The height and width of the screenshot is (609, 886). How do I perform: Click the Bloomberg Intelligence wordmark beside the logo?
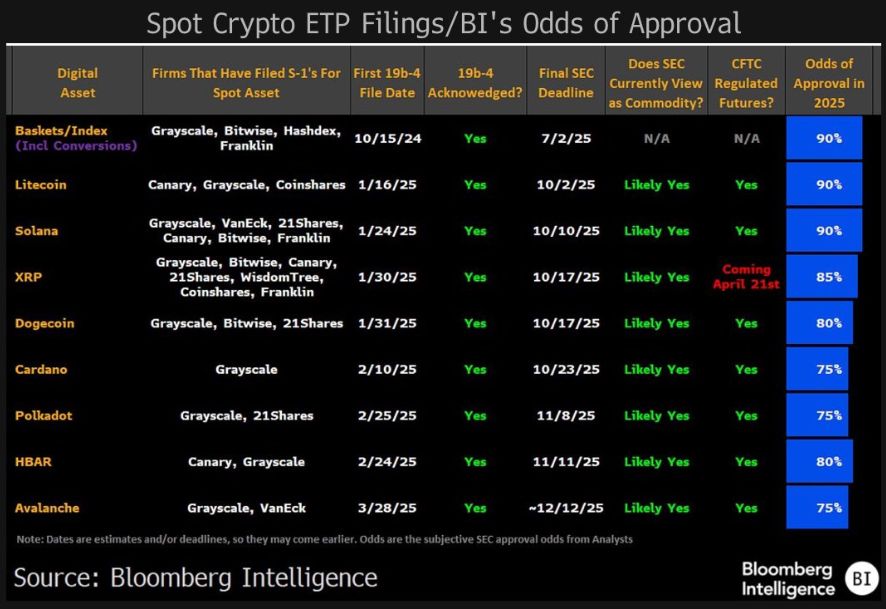pos(787,579)
